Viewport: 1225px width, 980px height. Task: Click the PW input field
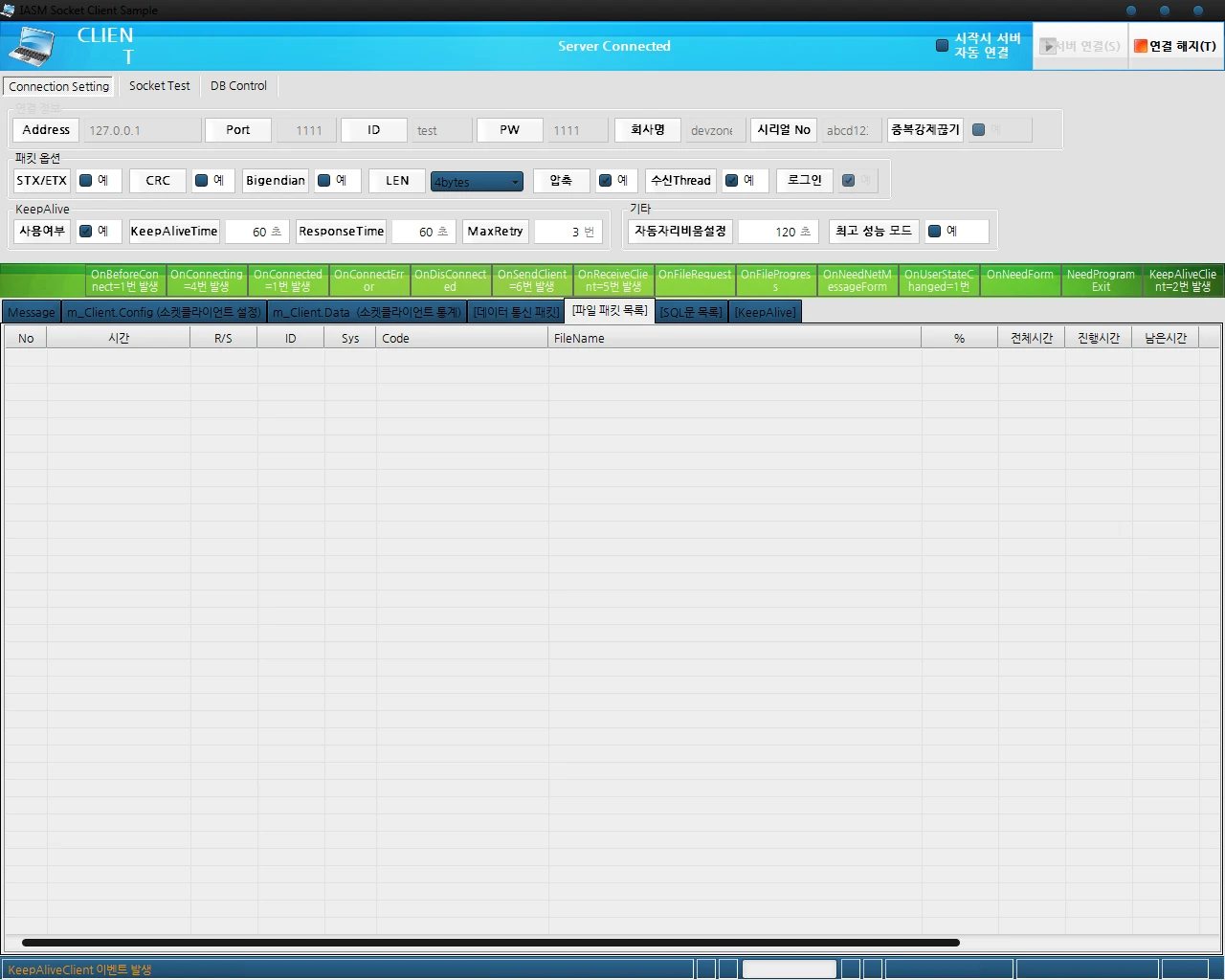coord(578,130)
